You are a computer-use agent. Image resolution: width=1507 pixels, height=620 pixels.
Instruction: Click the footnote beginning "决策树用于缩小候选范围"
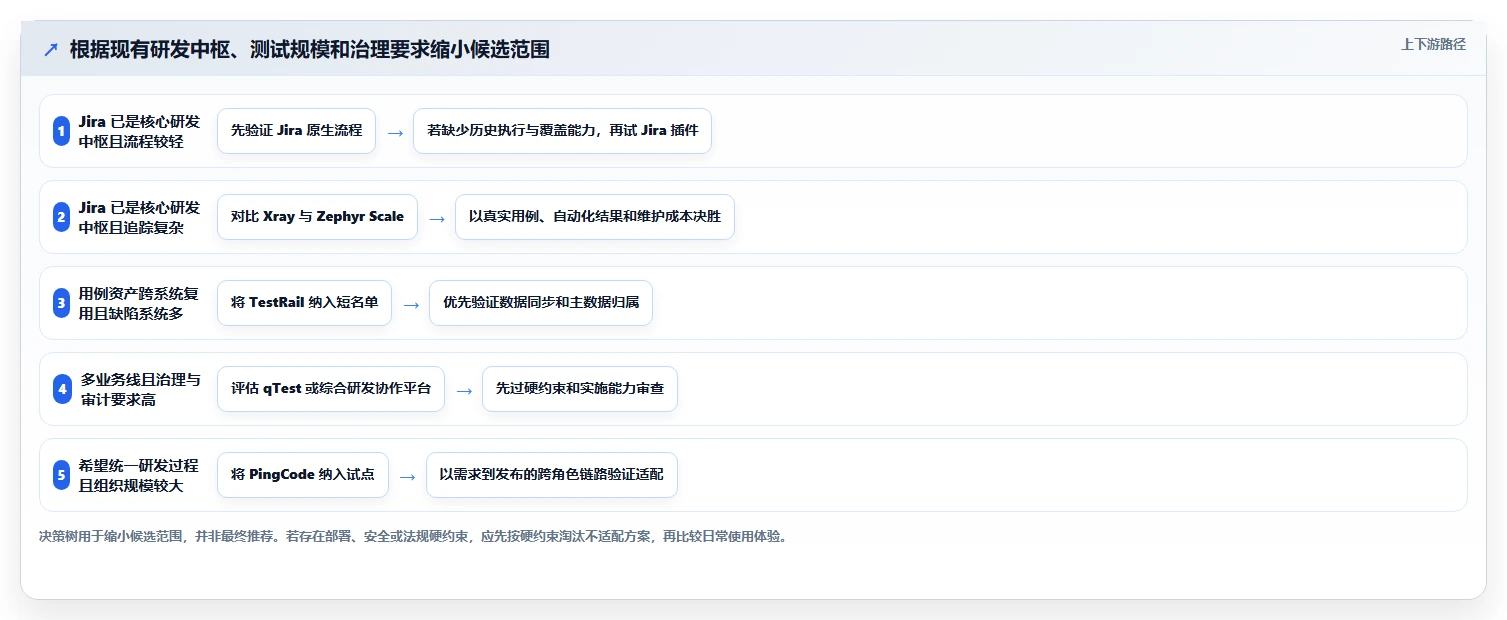click(414, 537)
